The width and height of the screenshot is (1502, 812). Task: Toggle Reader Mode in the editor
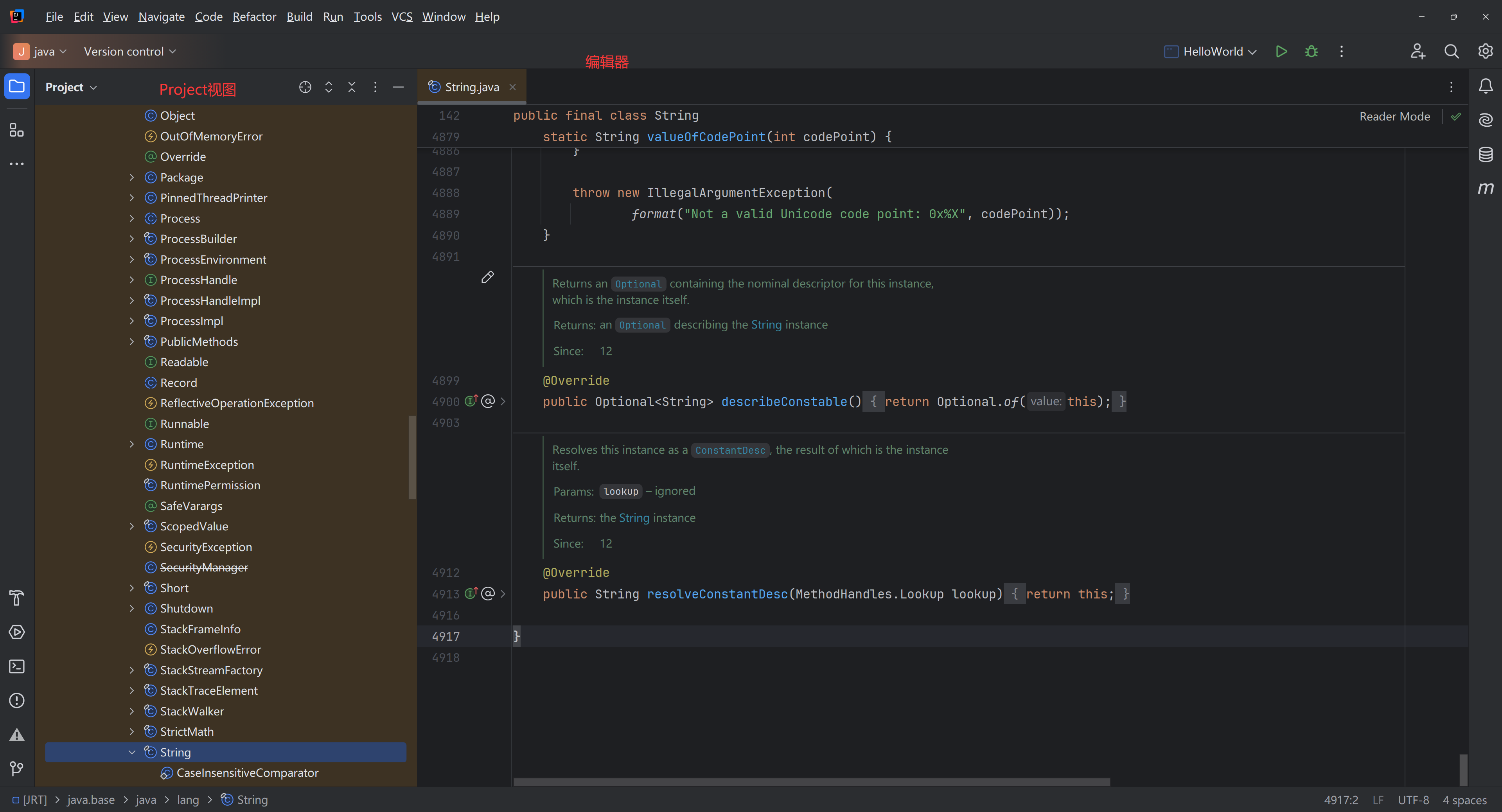point(1394,117)
